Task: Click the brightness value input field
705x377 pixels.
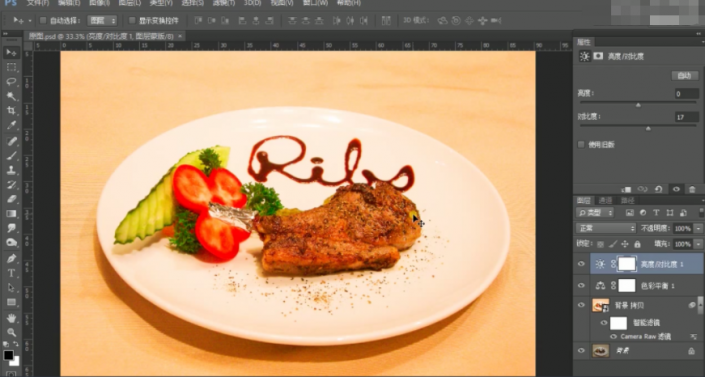Action: click(687, 94)
